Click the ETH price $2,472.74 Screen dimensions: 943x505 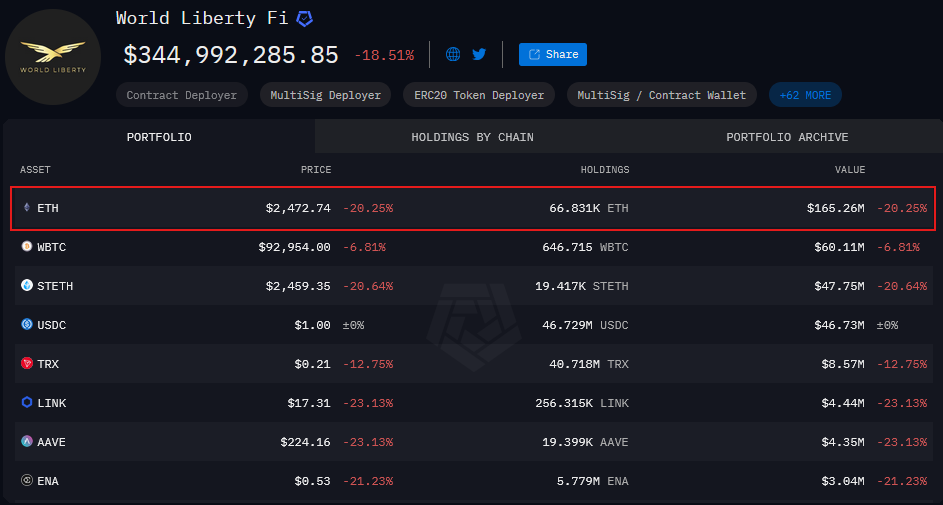(298, 209)
